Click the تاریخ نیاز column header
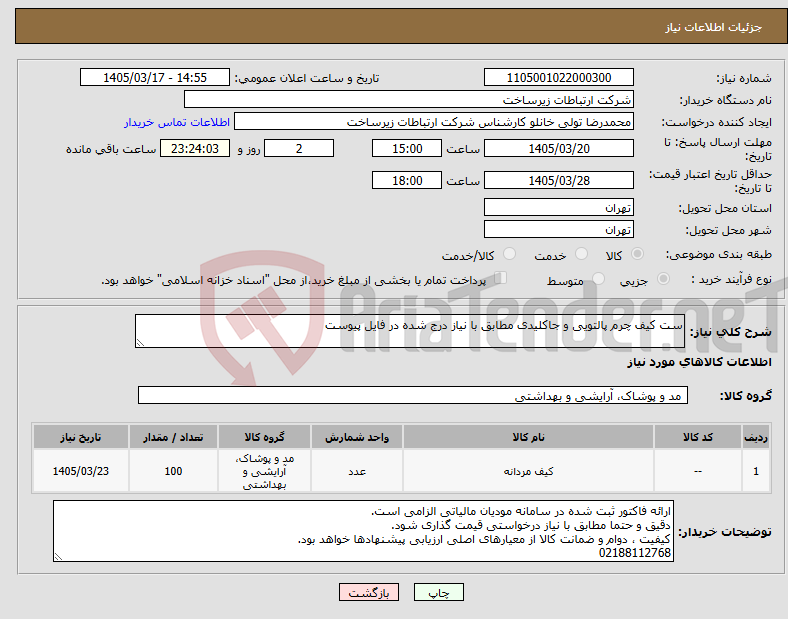The height and width of the screenshot is (619, 788). 81,437
